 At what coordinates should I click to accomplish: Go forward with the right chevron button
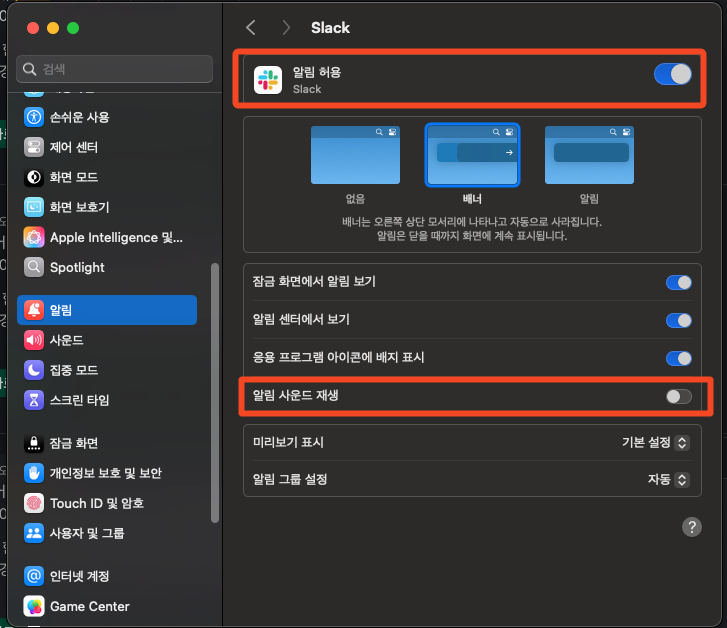286,28
